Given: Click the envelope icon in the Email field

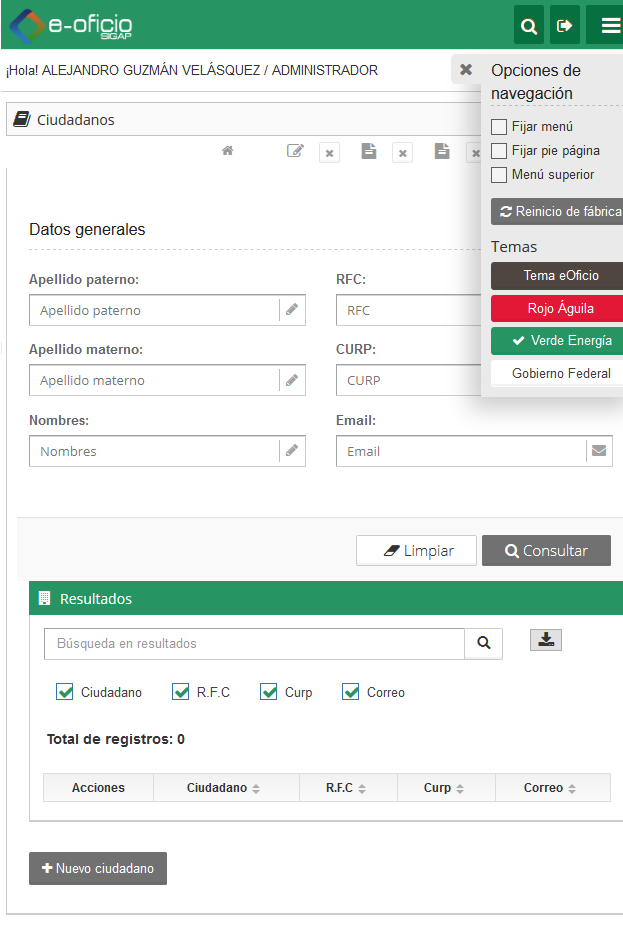Looking at the screenshot, I should 599,450.
